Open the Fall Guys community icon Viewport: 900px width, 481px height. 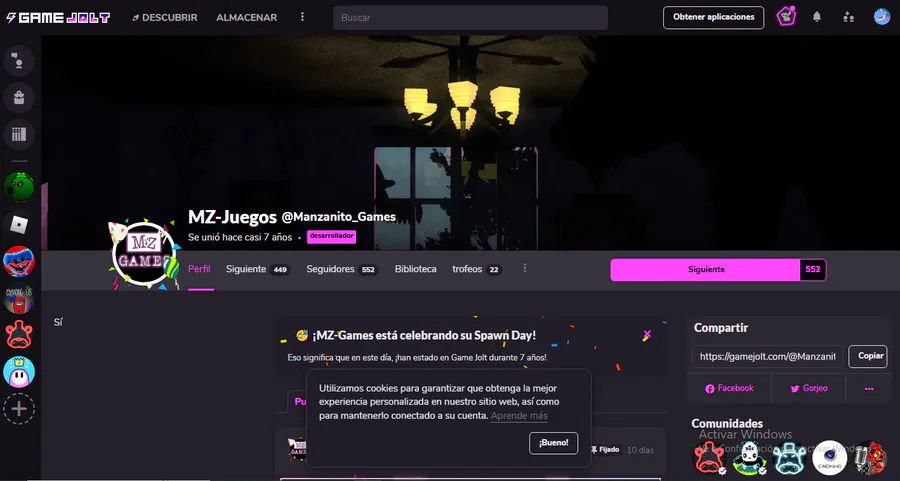coord(19,372)
